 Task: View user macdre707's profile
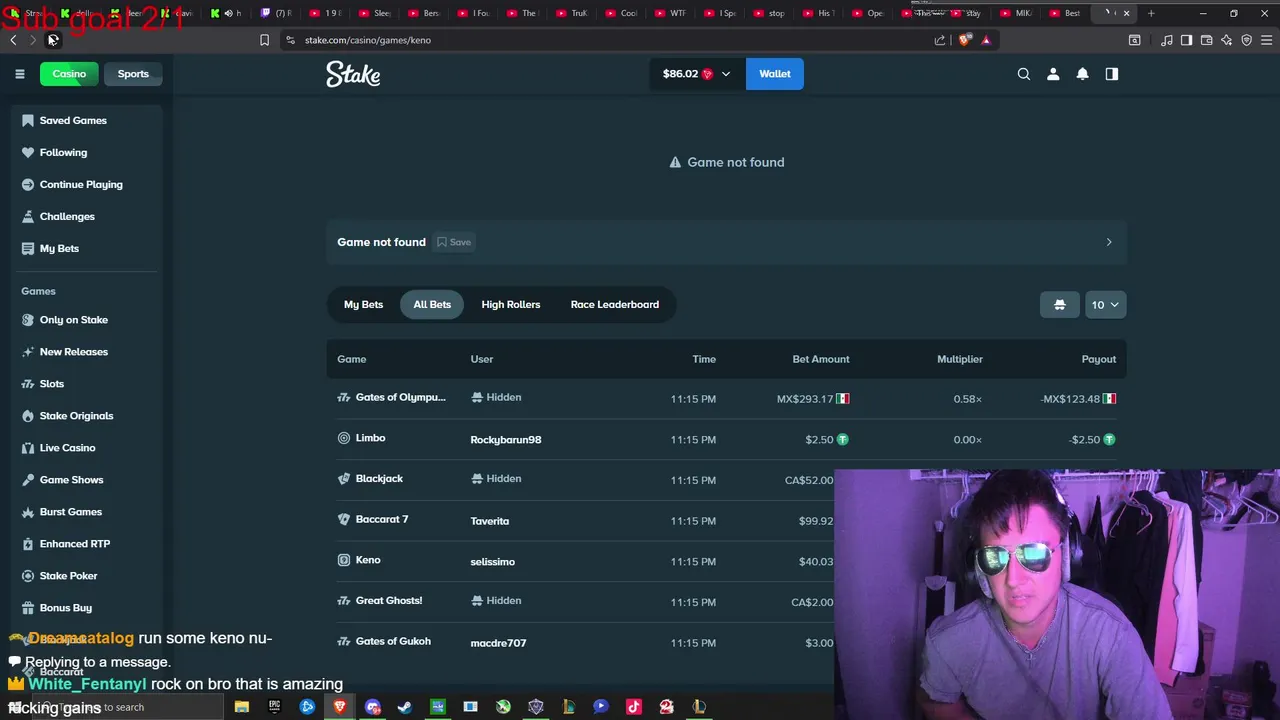click(498, 643)
